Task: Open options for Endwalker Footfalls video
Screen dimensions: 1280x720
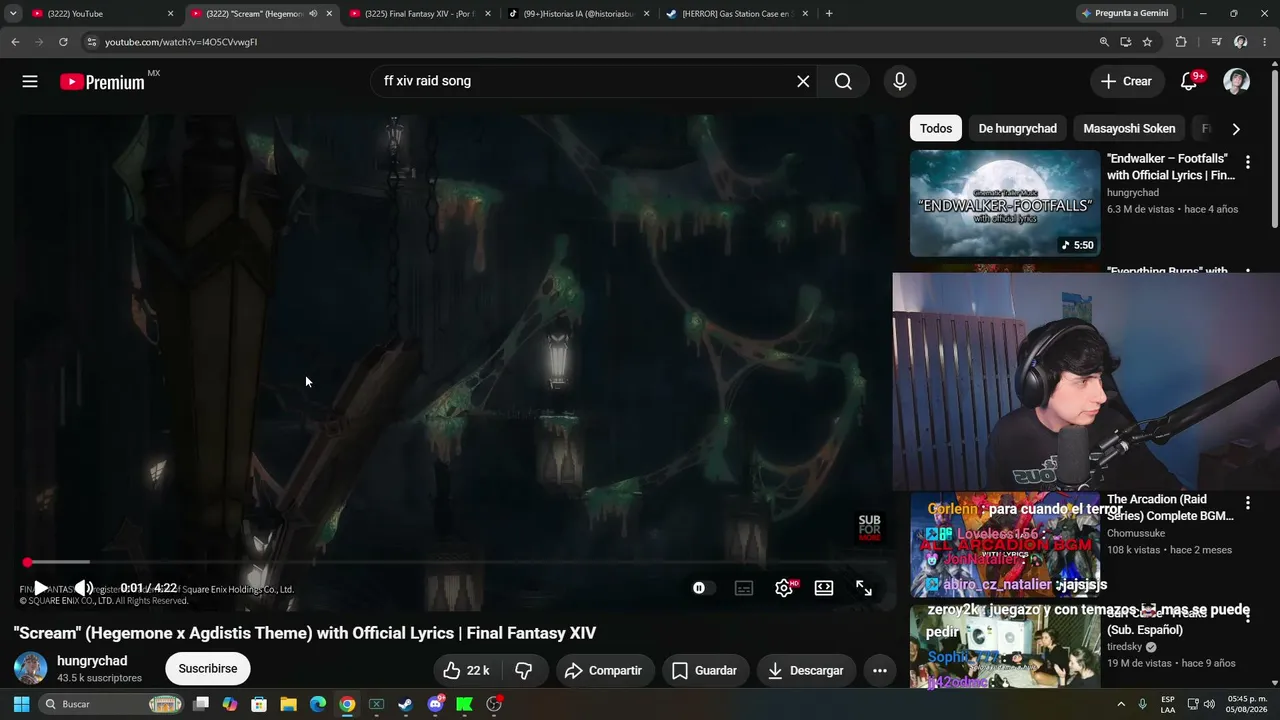Action: pos(1248,162)
